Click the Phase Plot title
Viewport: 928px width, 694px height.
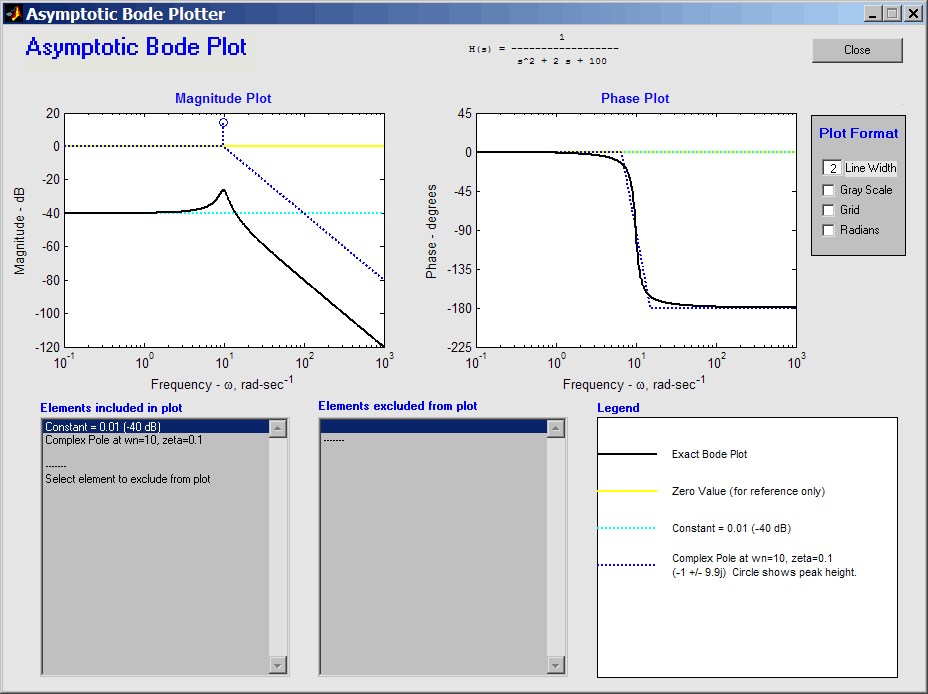[x=635, y=98]
